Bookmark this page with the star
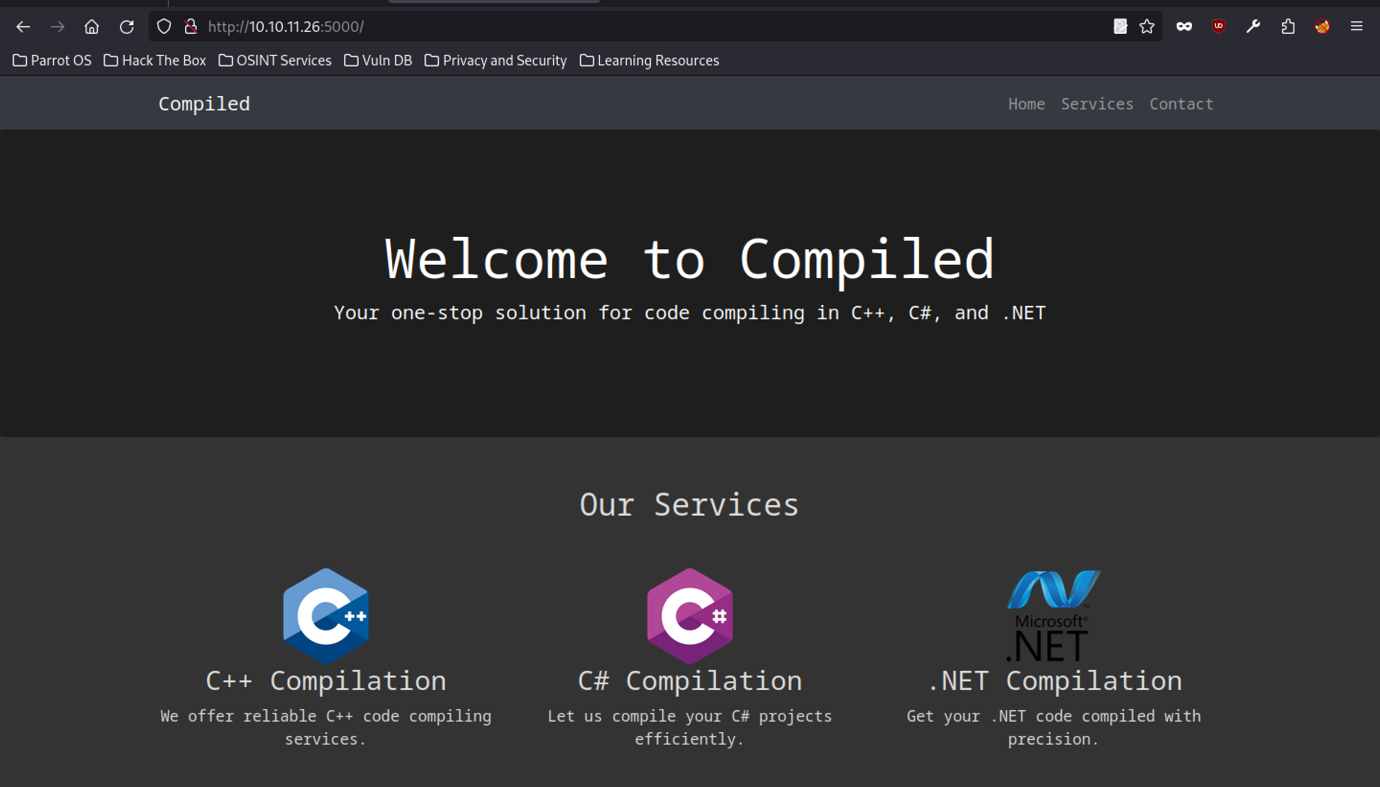The height and width of the screenshot is (787, 1380). 1147,27
